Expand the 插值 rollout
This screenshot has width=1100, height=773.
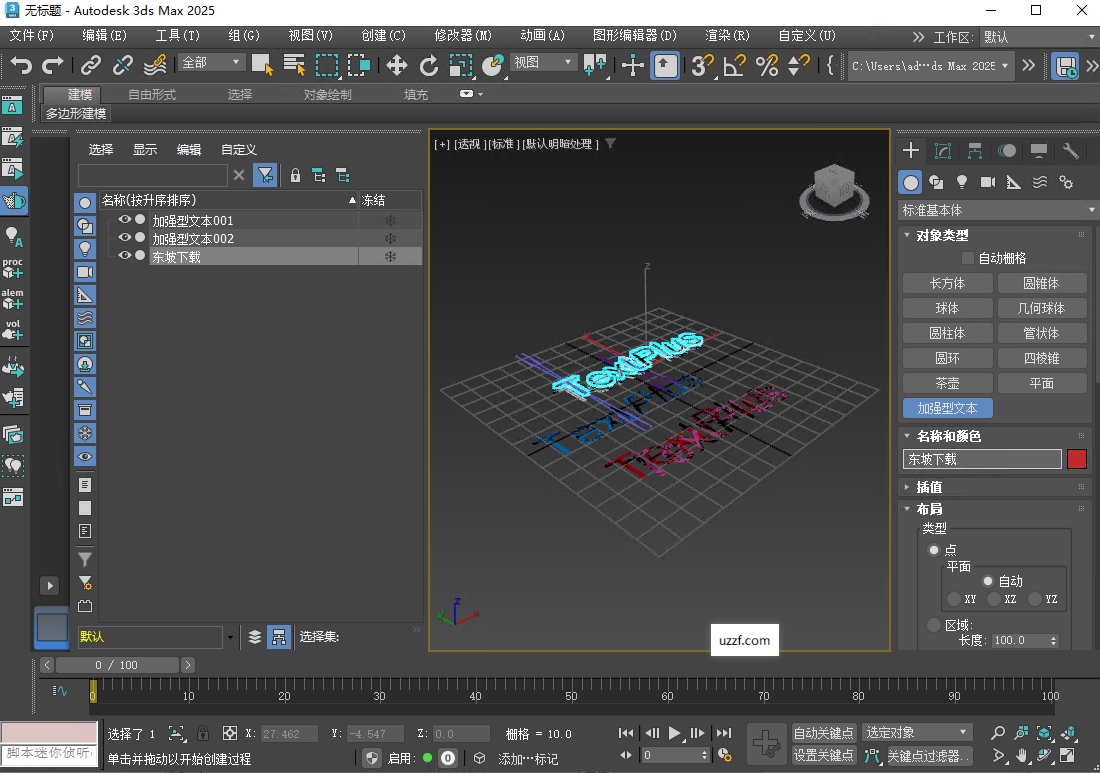point(930,487)
